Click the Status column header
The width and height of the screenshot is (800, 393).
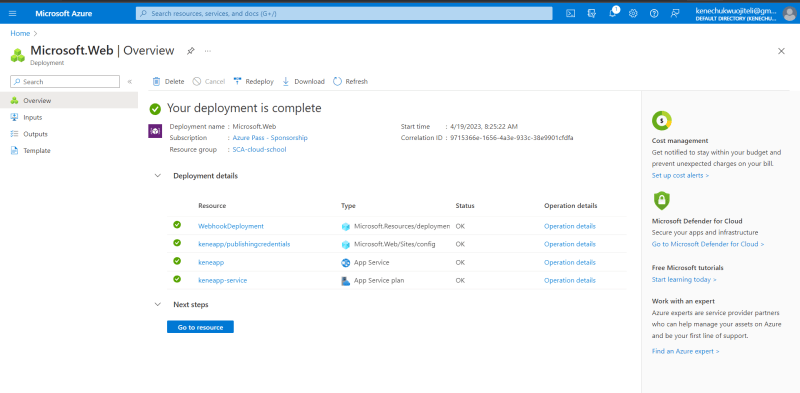click(465, 206)
